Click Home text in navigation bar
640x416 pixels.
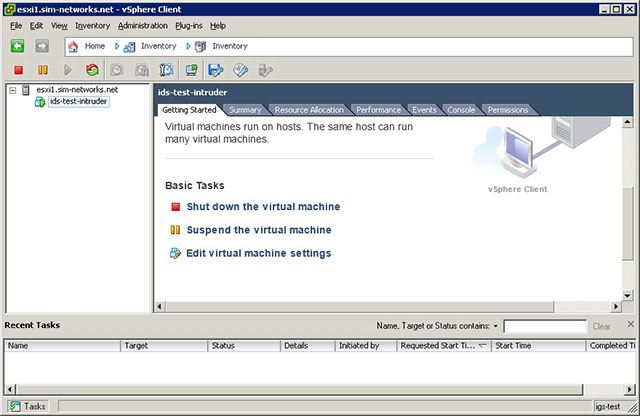[95, 46]
